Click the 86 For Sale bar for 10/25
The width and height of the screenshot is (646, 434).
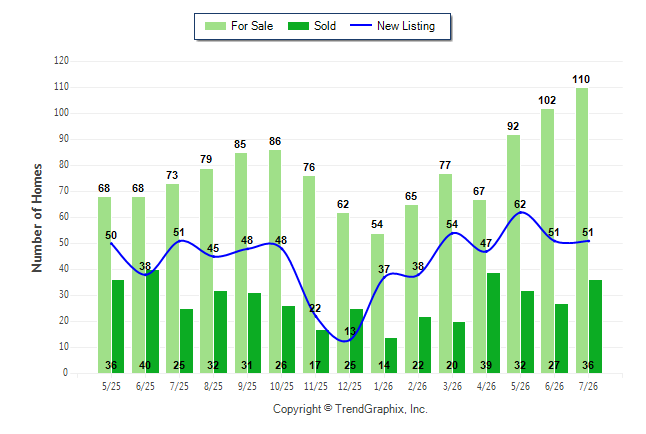[x=275, y=262]
